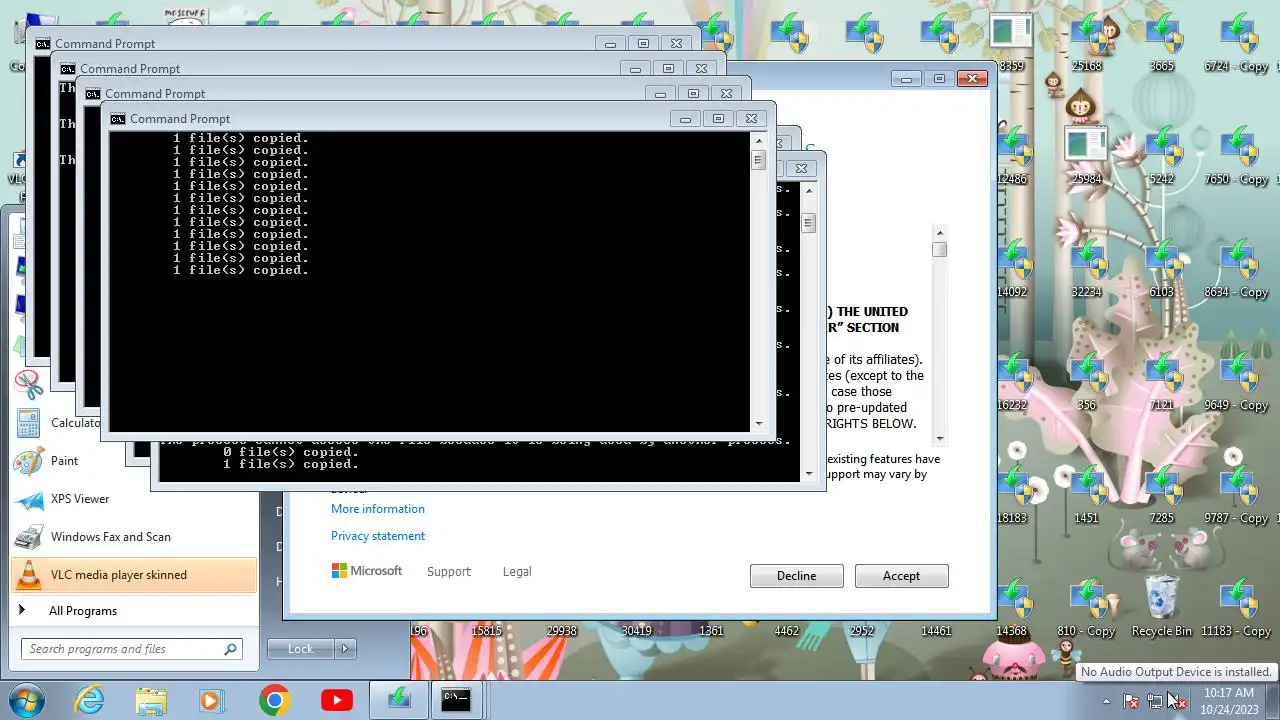Show hidden icons in the system tray

click(1106, 701)
